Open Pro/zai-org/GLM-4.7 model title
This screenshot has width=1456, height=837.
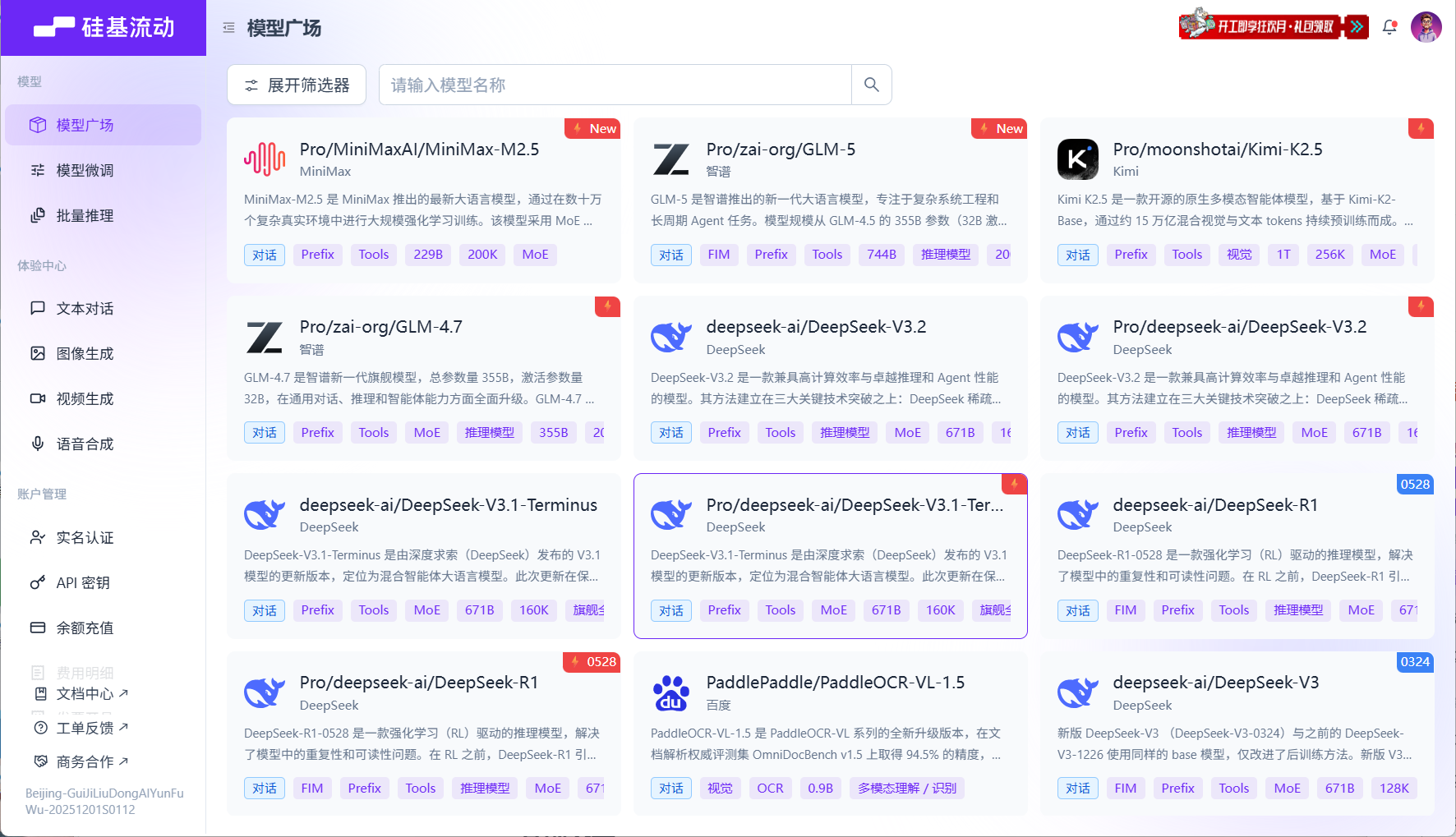381,327
